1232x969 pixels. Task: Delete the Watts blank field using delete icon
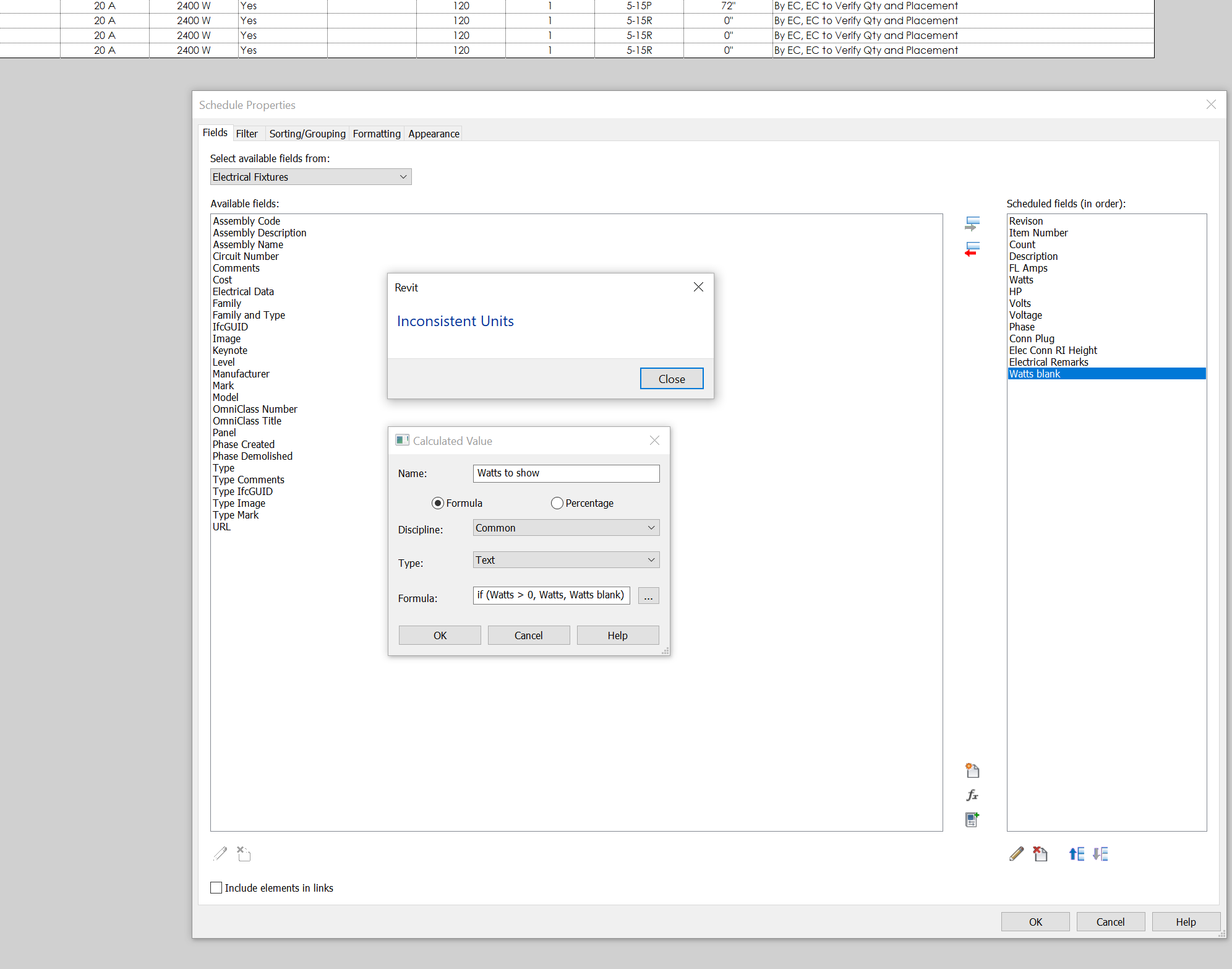click(x=1041, y=854)
